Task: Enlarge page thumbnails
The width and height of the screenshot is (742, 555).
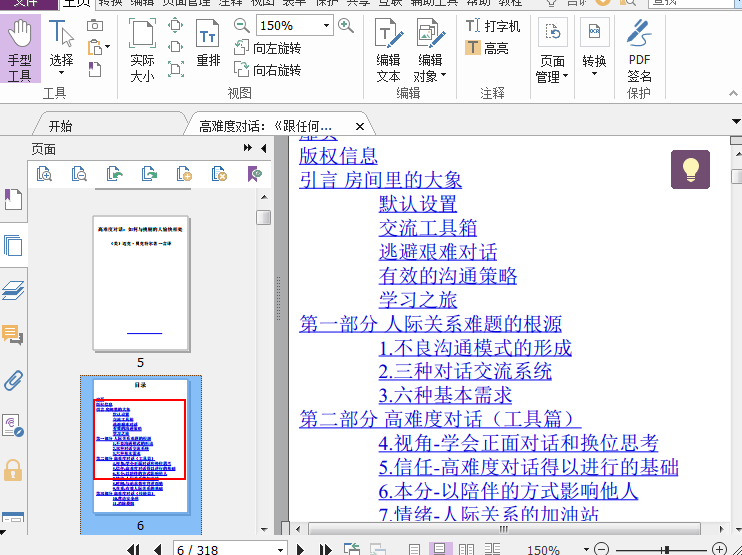Action: [44, 174]
